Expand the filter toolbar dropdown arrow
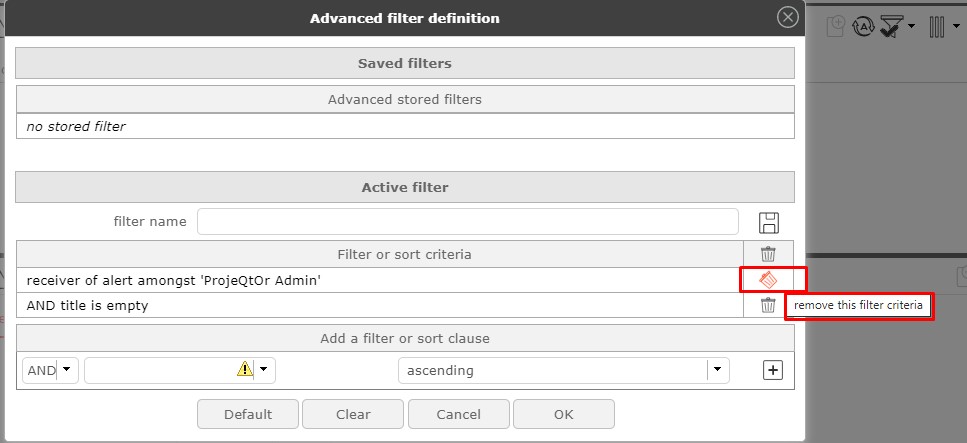Image resolution: width=967 pixels, height=443 pixels. tap(912, 27)
